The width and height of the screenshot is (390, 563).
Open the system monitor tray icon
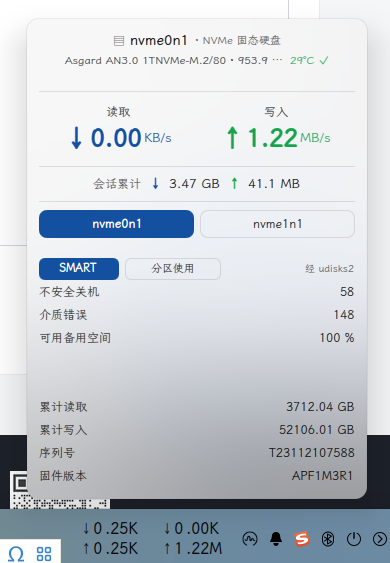coord(250,539)
